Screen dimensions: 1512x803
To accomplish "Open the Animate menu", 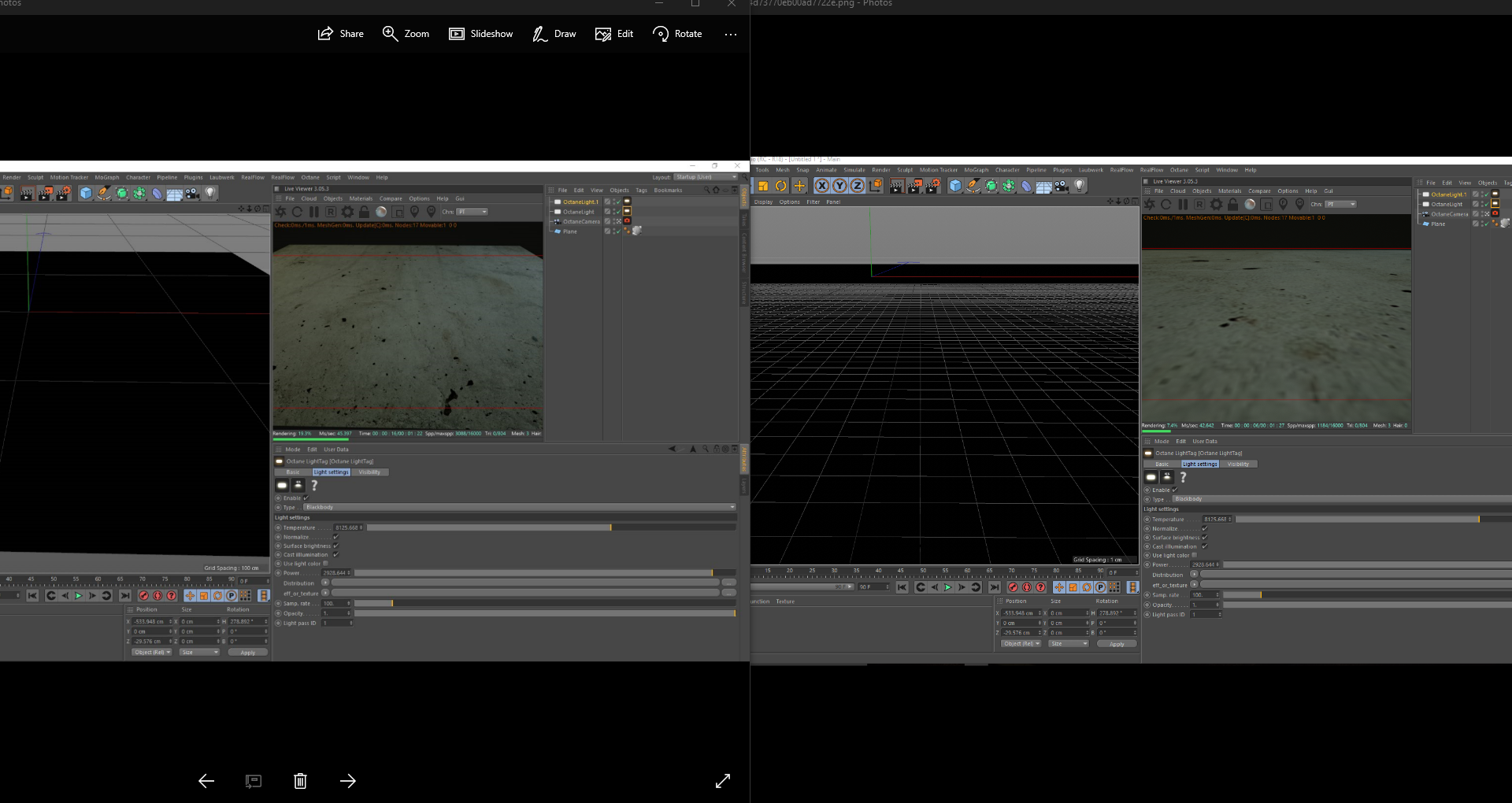I will click(826, 170).
